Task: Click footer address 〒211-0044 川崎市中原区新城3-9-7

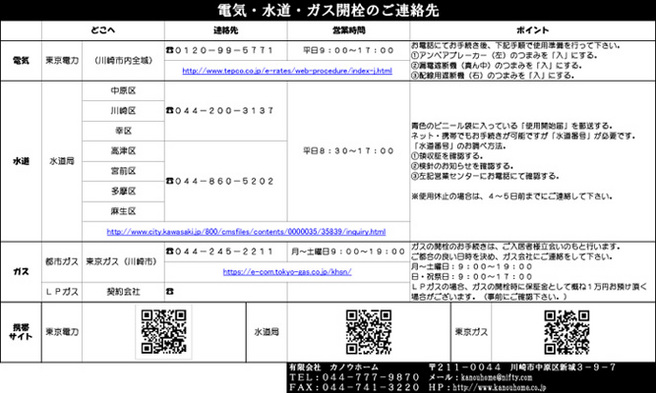Action: pos(522,367)
